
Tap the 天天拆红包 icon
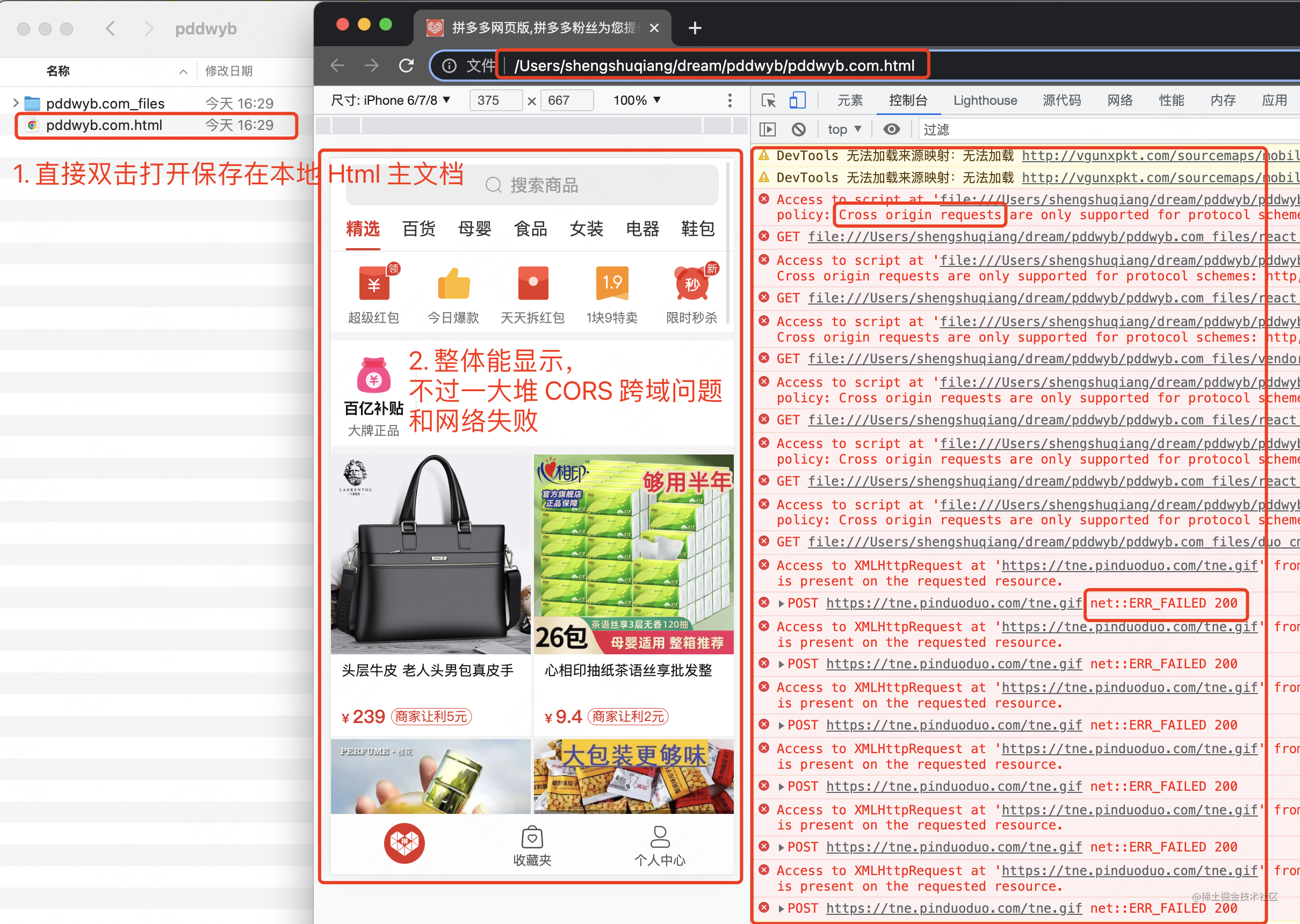tap(533, 283)
